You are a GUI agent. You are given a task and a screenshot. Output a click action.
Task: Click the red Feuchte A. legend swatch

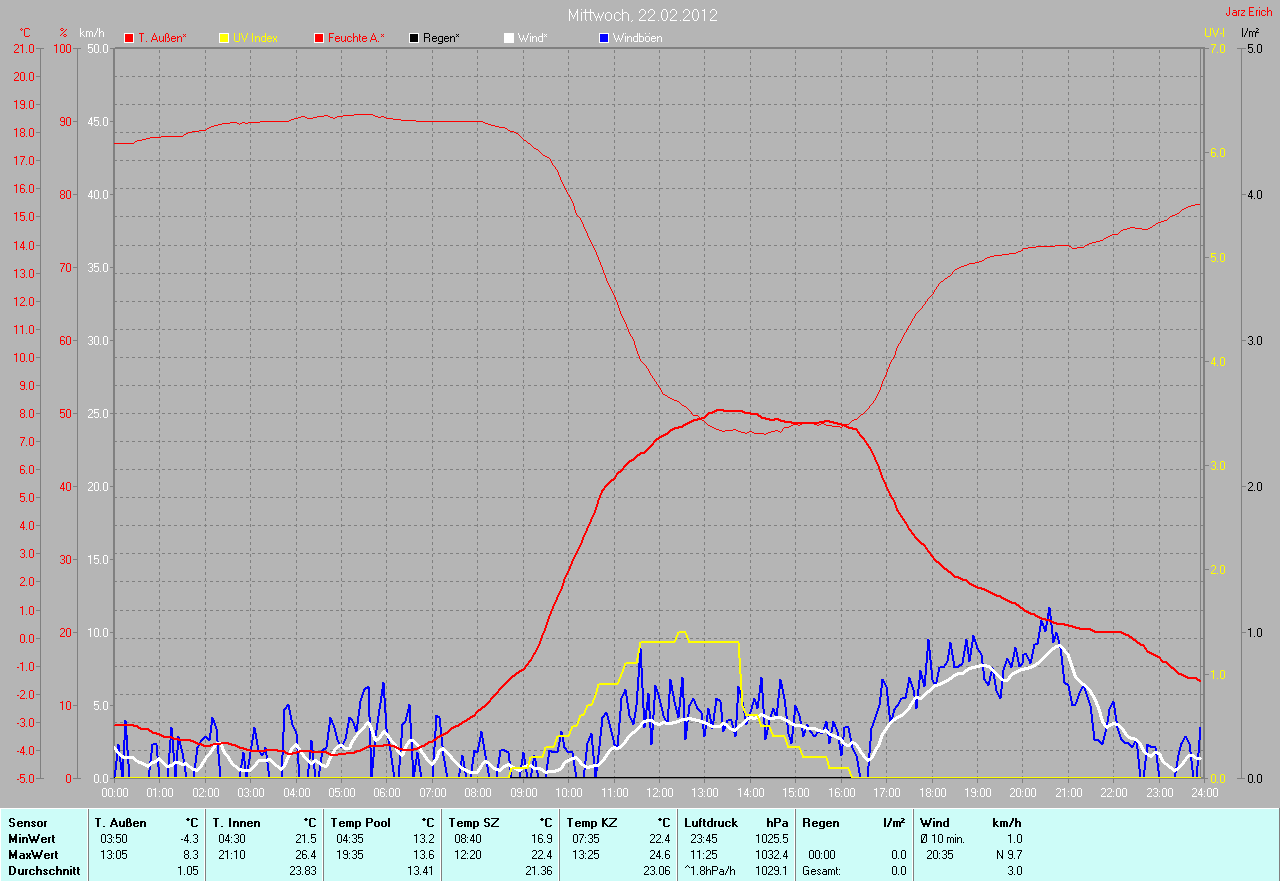click(x=319, y=38)
